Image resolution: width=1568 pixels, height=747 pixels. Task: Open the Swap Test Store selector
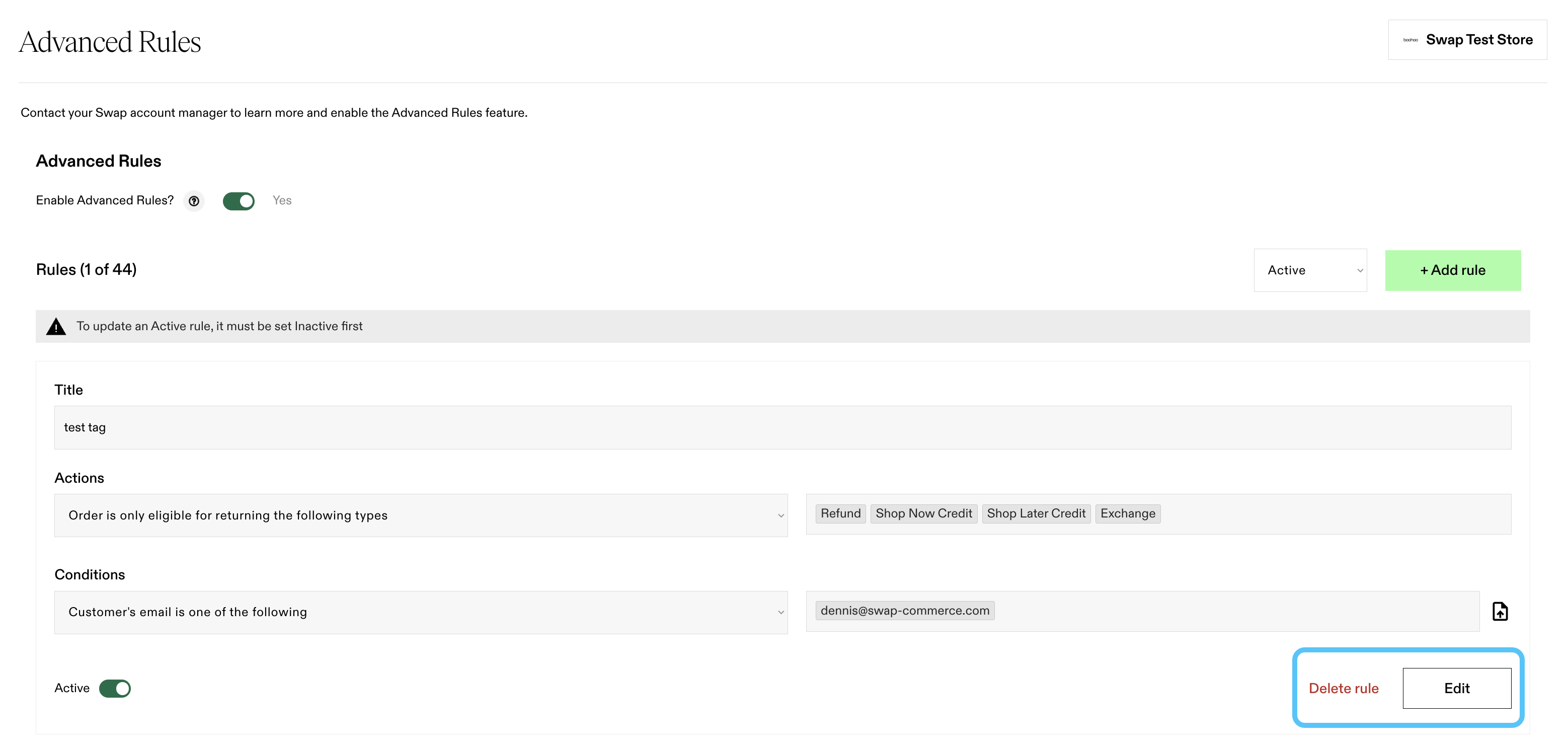click(x=1467, y=40)
